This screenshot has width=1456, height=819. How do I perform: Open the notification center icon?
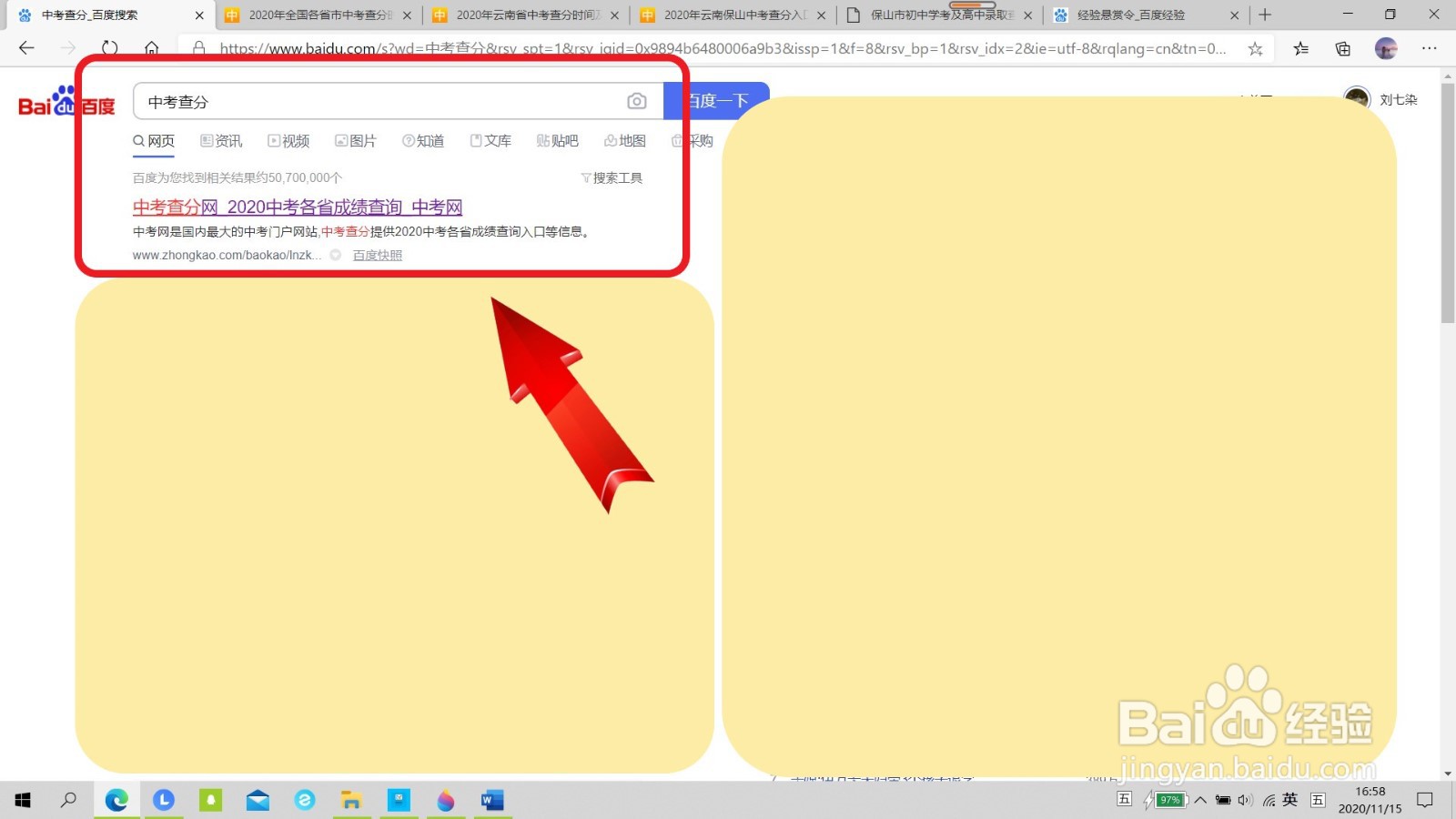coord(1425,800)
